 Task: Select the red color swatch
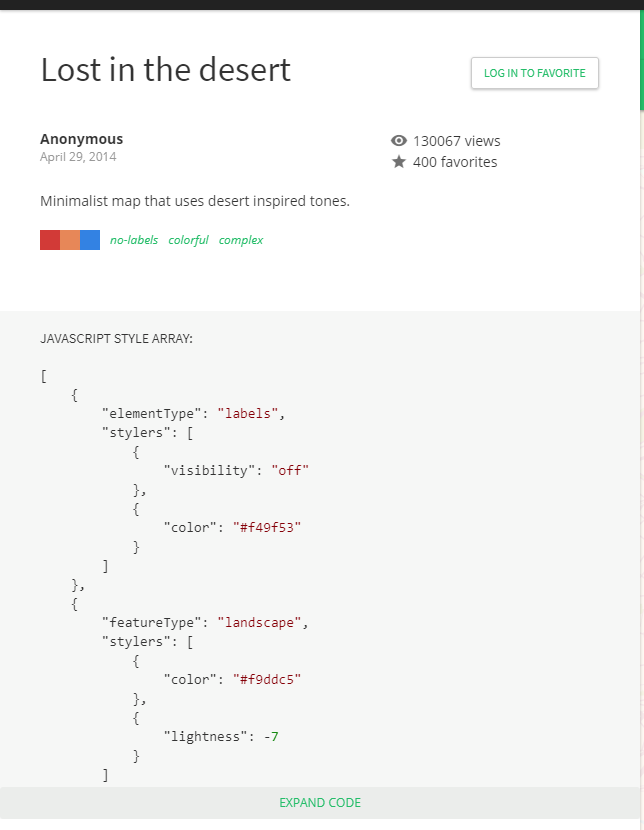click(50, 240)
